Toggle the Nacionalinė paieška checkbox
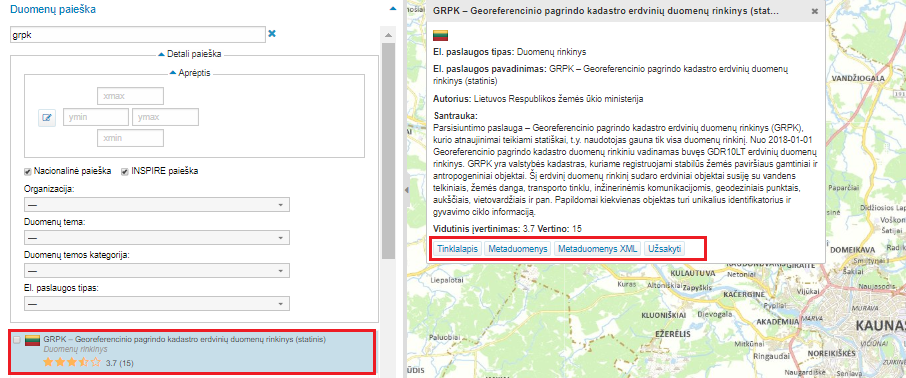This screenshot has height=378, width=906. click(x=27, y=172)
